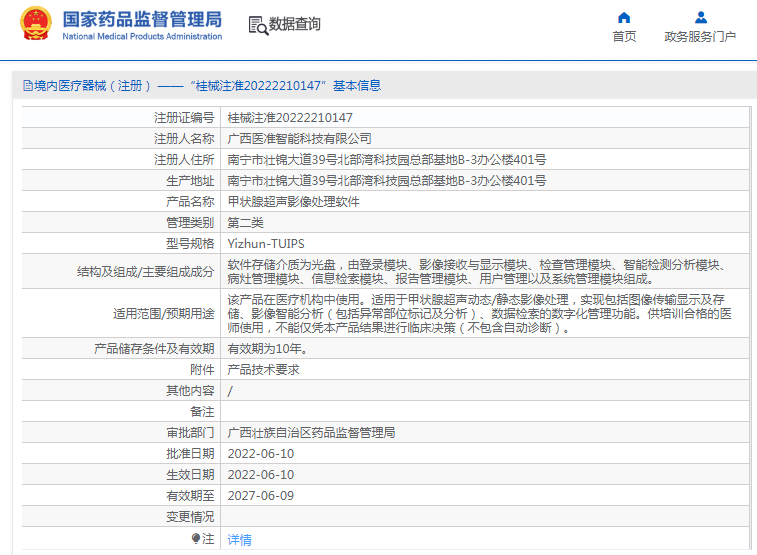Click 批准日期 value 2022-06-10
This screenshot has width=757, height=555.
click(261, 454)
